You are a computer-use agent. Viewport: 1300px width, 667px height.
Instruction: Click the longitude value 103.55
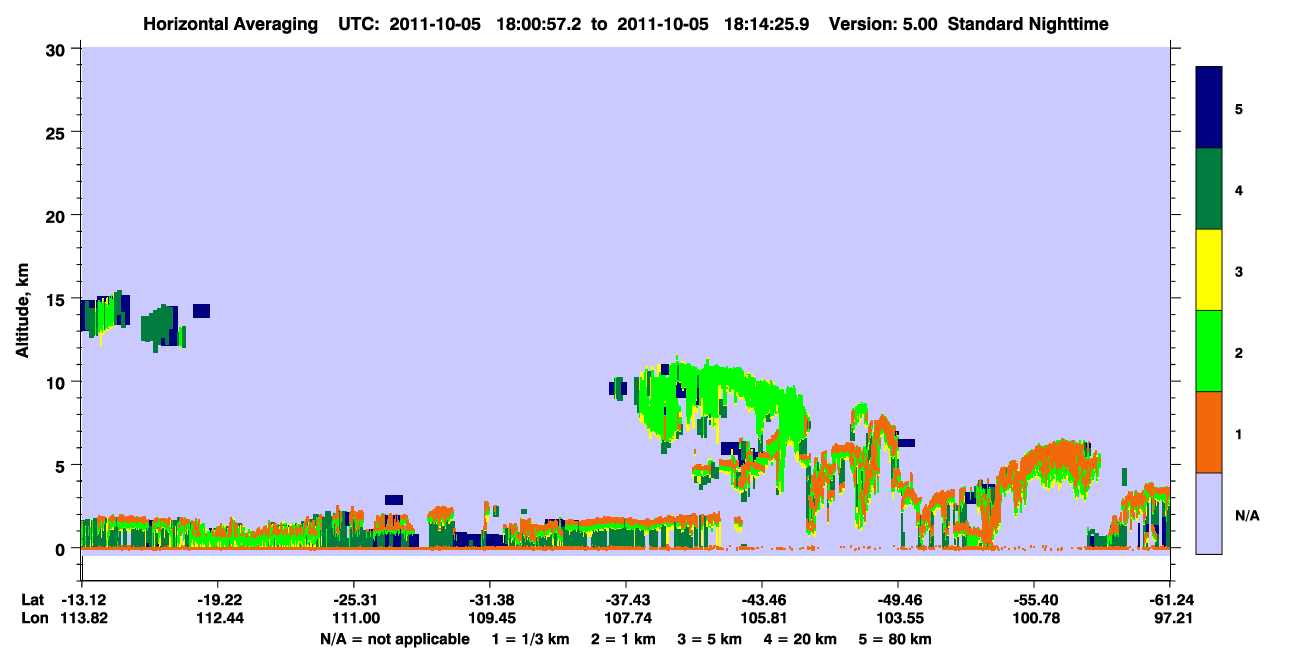tap(898, 618)
